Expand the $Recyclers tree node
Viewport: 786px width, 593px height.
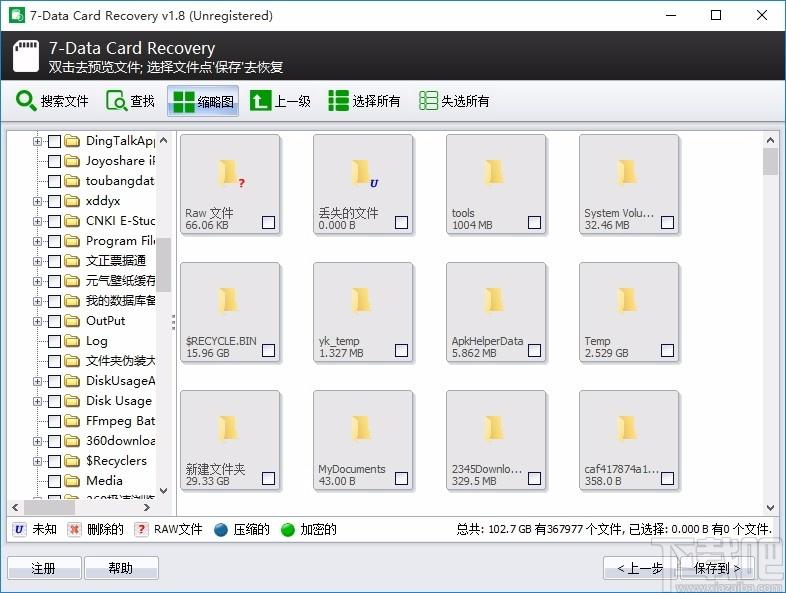click(x=38, y=461)
